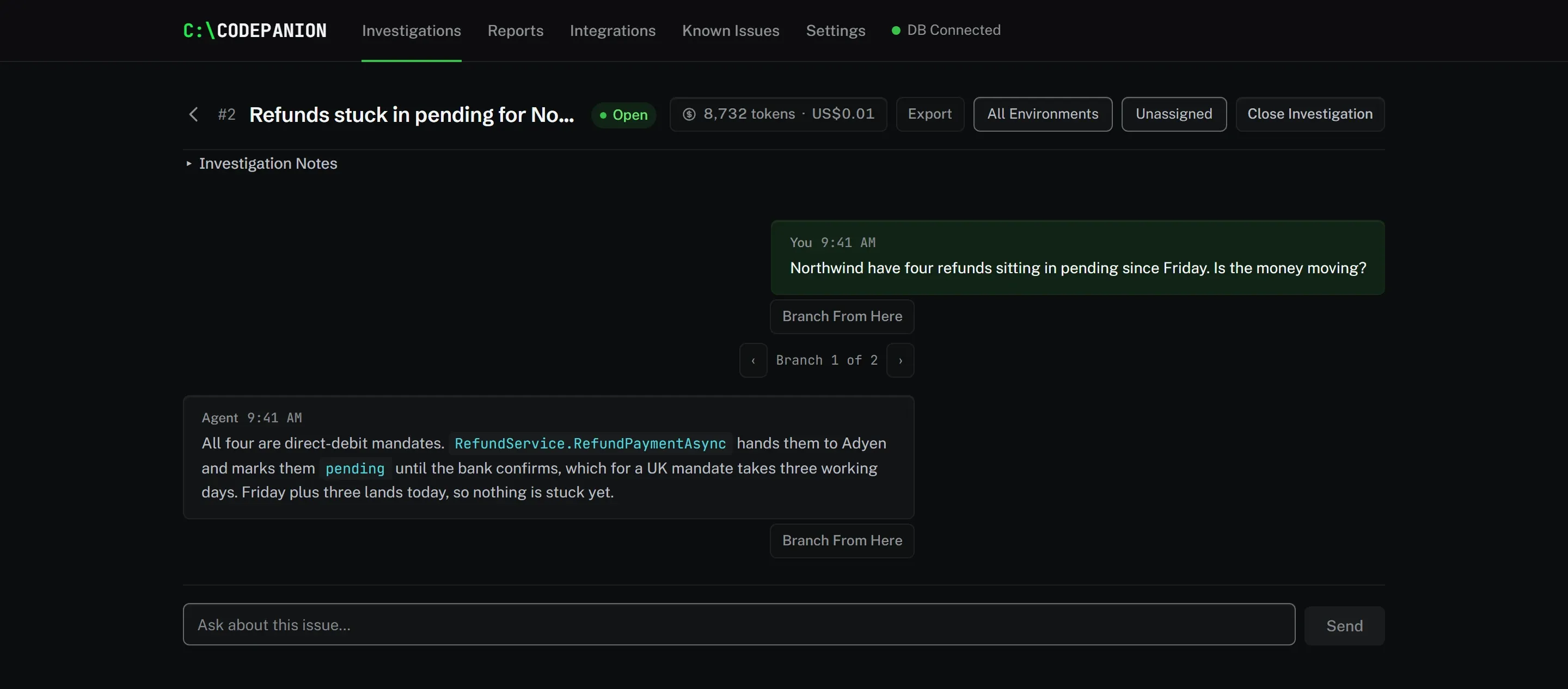Screen dimensions: 1568x689
Task: Click the RefundService.RefundPaymentAsync code reference
Action: (x=590, y=444)
